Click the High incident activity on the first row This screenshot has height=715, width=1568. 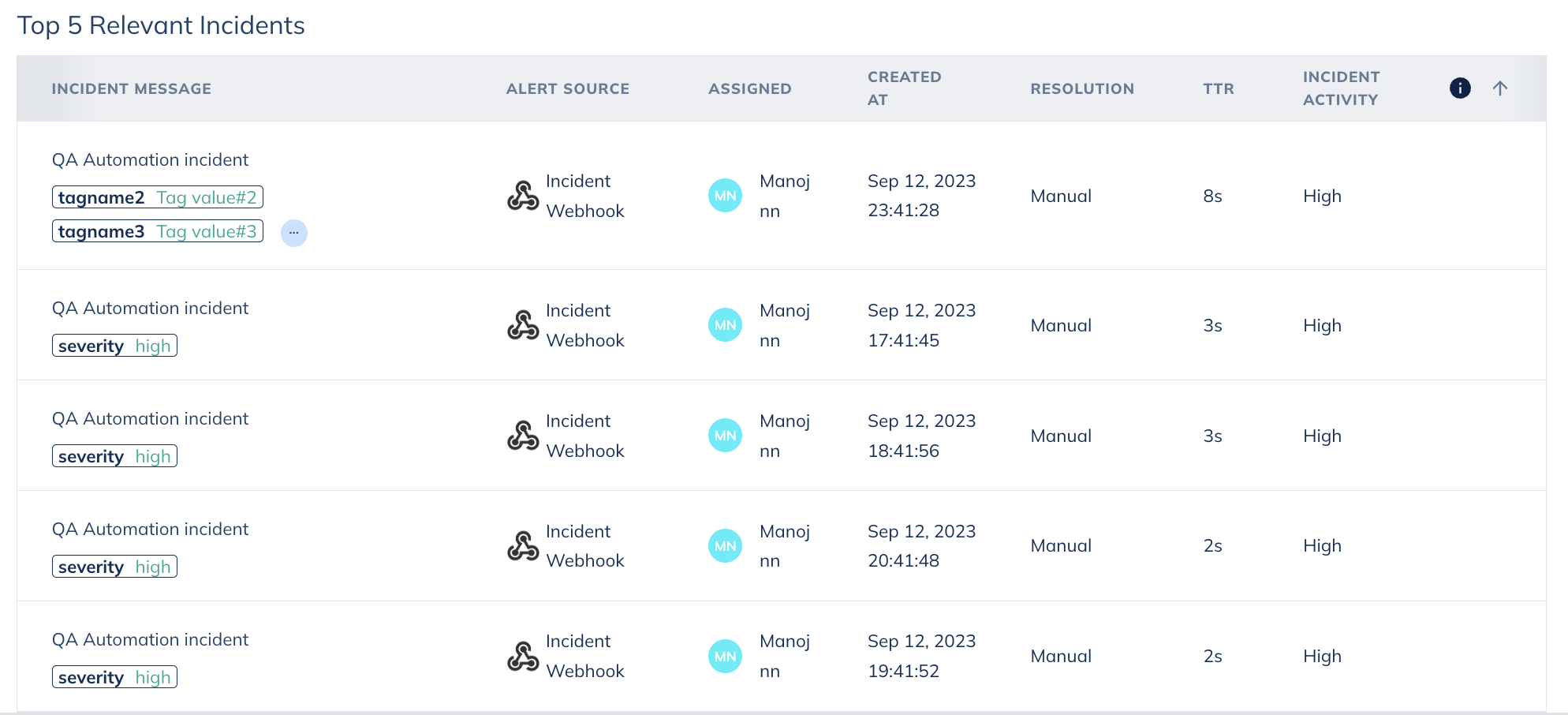pyautogui.click(x=1322, y=196)
